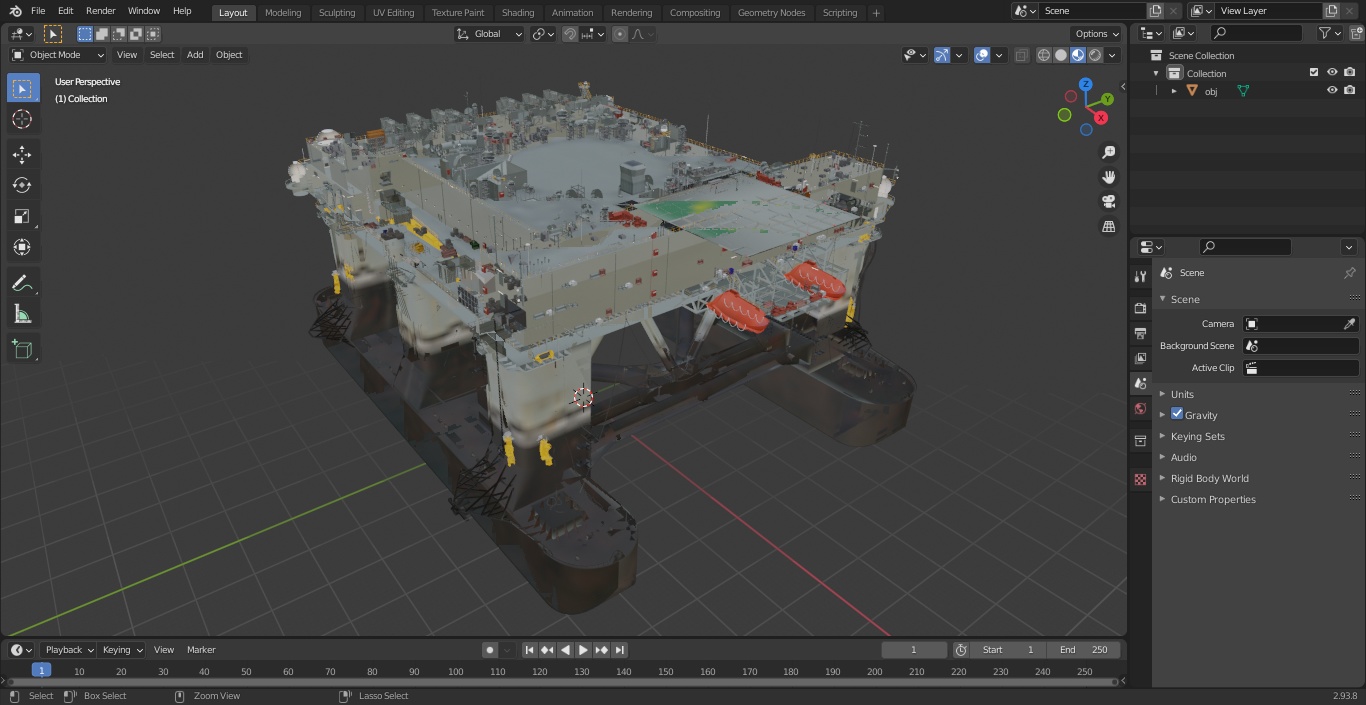The height and width of the screenshot is (705, 1366).
Task: Disable the obj object in renders
Action: pyautogui.click(x=1350, y=90)
